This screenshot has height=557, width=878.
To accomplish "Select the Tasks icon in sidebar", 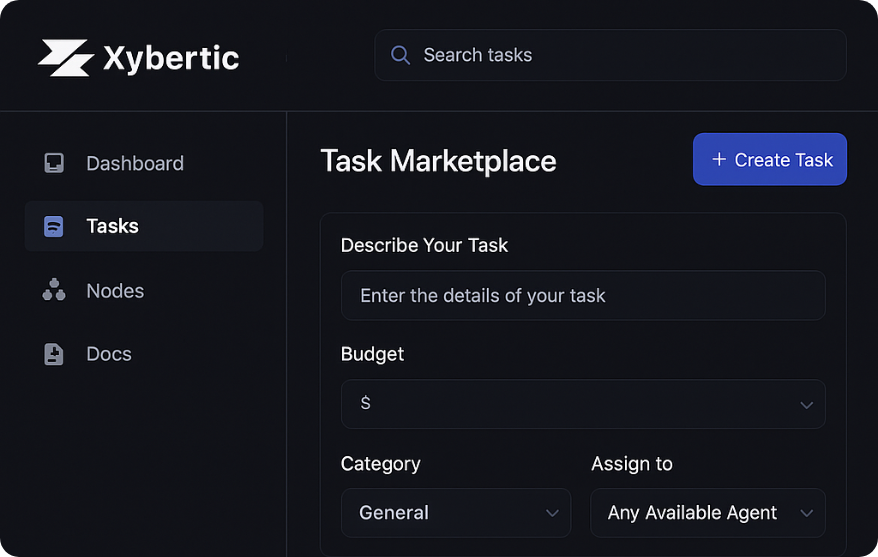I will pos(54,226).
